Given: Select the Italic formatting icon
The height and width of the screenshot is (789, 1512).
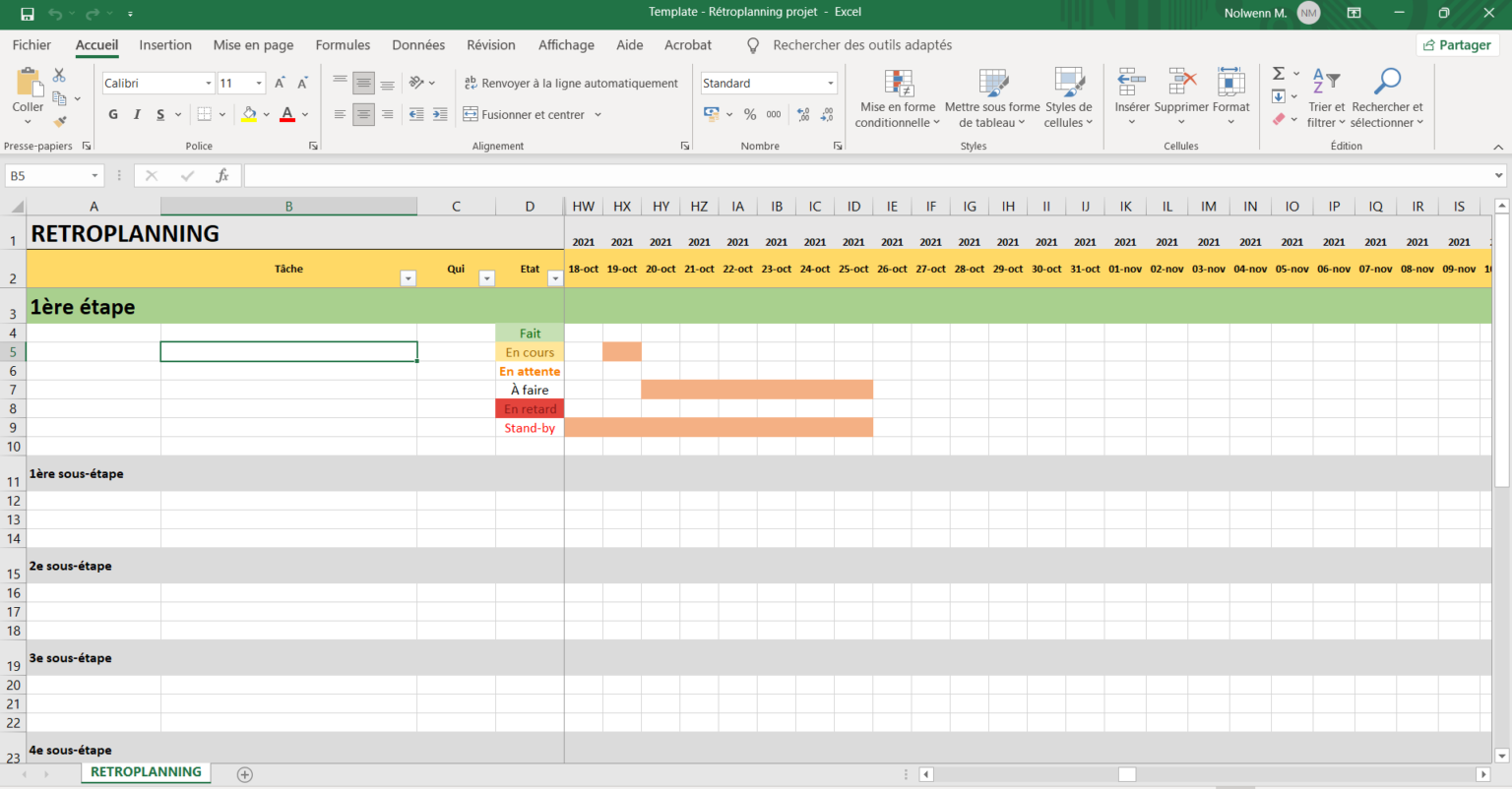Looking at the screenshot, I should pos(137,114).
